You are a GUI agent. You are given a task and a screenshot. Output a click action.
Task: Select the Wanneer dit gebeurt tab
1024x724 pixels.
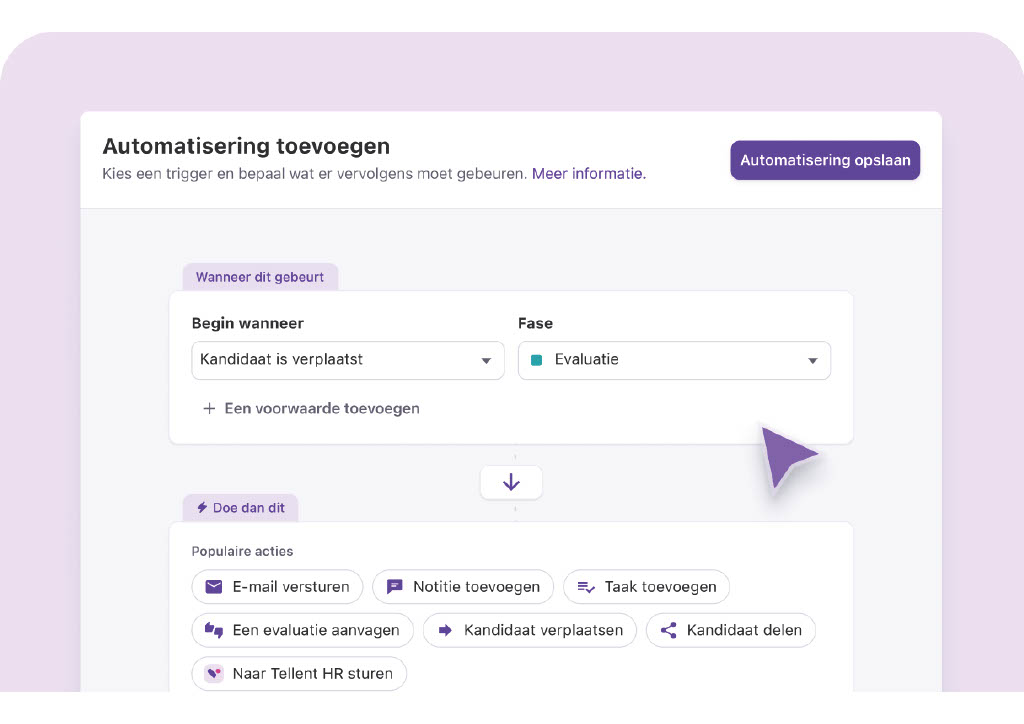[260, 276]
